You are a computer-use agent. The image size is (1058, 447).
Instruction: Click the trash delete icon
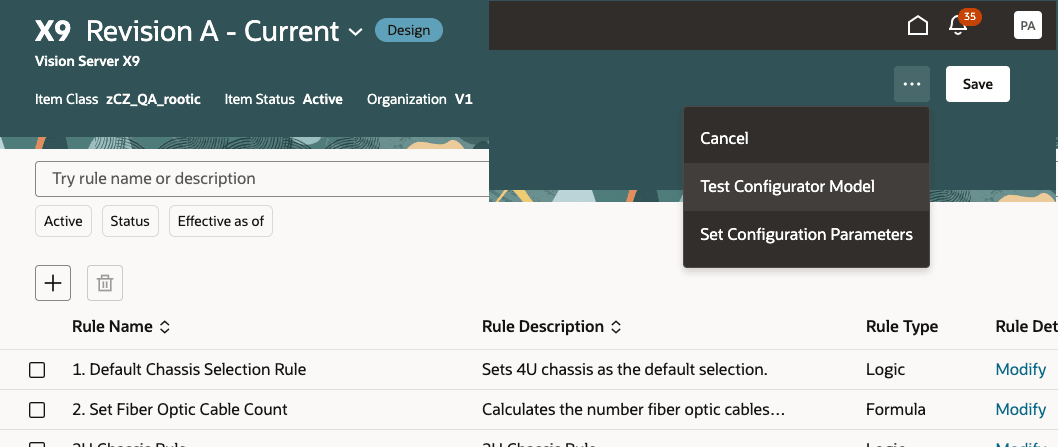[x=105, y=284]
